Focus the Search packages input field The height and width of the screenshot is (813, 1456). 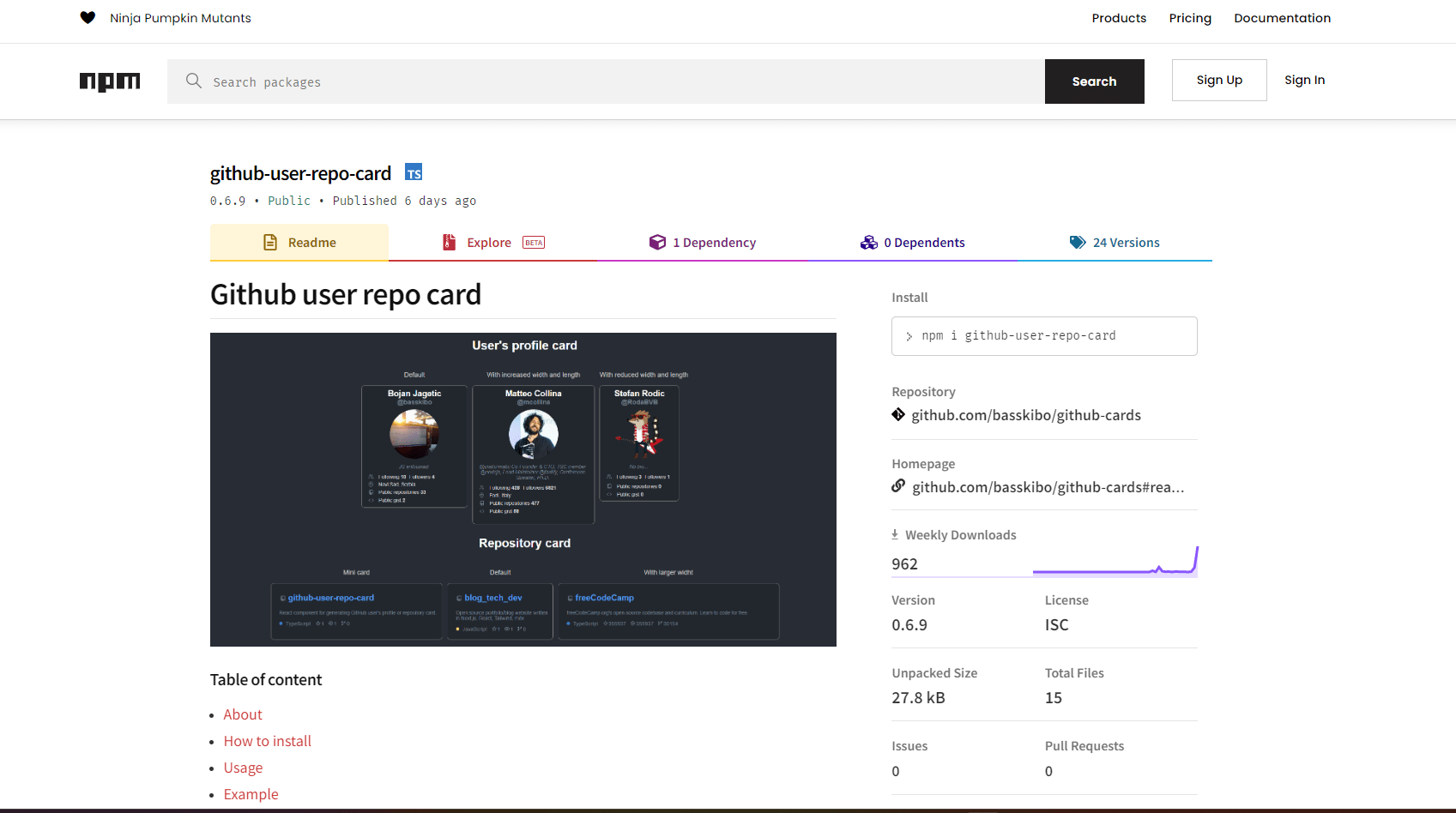606,81
